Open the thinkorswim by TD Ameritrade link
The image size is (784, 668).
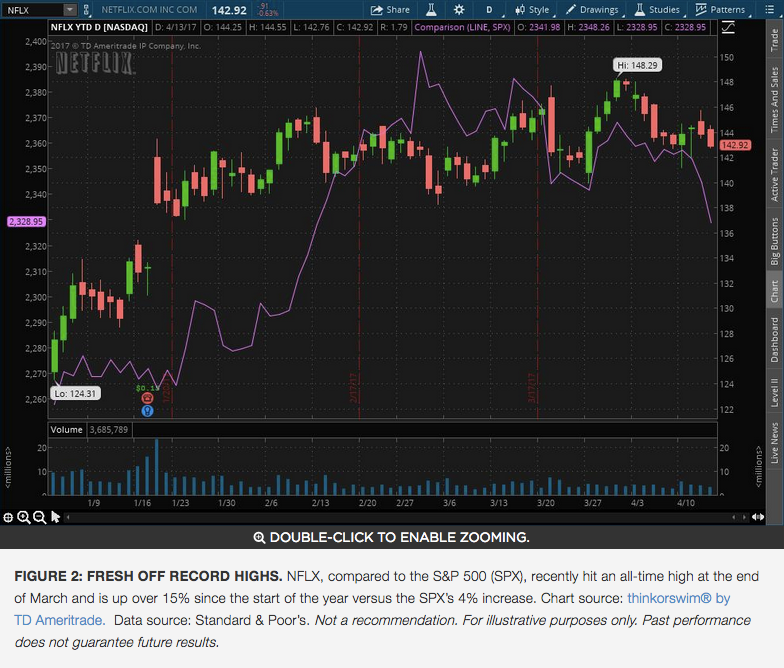(x=372, y=609)
